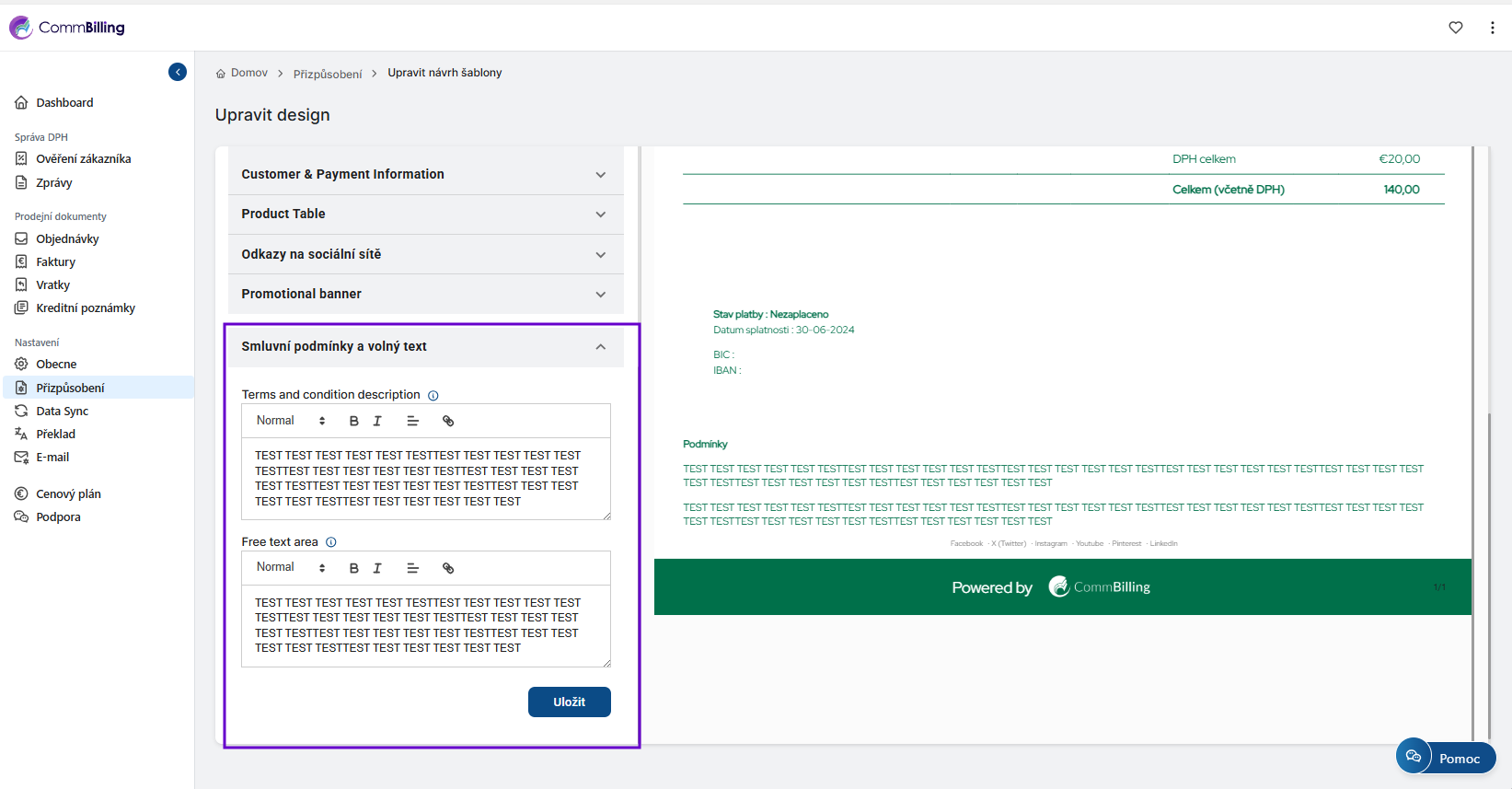Open text alignment in Free text editor

click(x=412, y=568)
